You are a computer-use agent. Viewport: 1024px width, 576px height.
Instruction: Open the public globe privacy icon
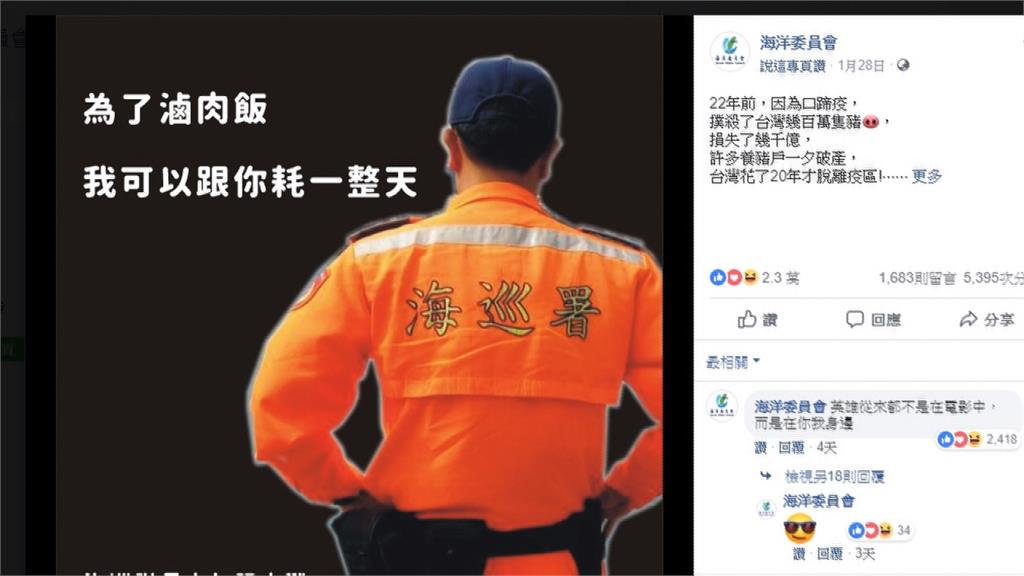903,65
